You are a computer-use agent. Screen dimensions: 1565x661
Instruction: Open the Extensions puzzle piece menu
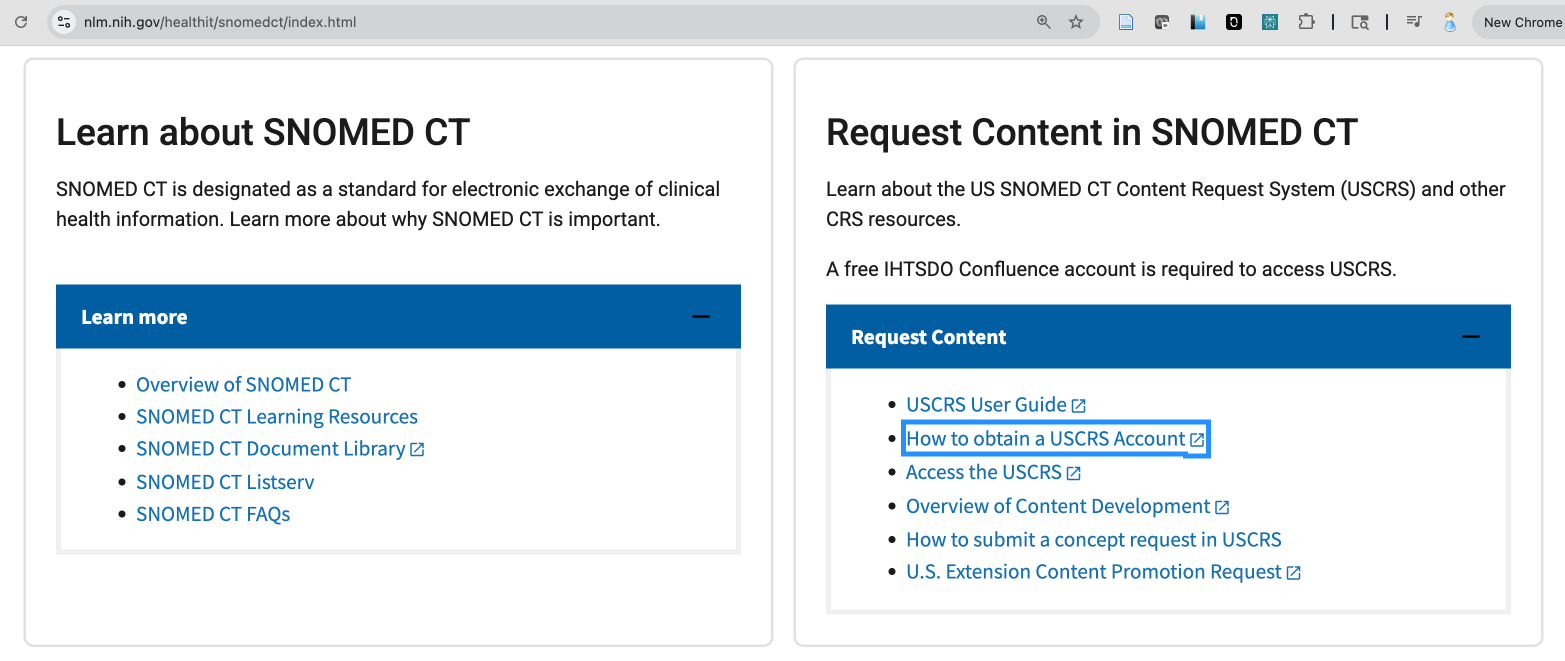(1306, 22)
